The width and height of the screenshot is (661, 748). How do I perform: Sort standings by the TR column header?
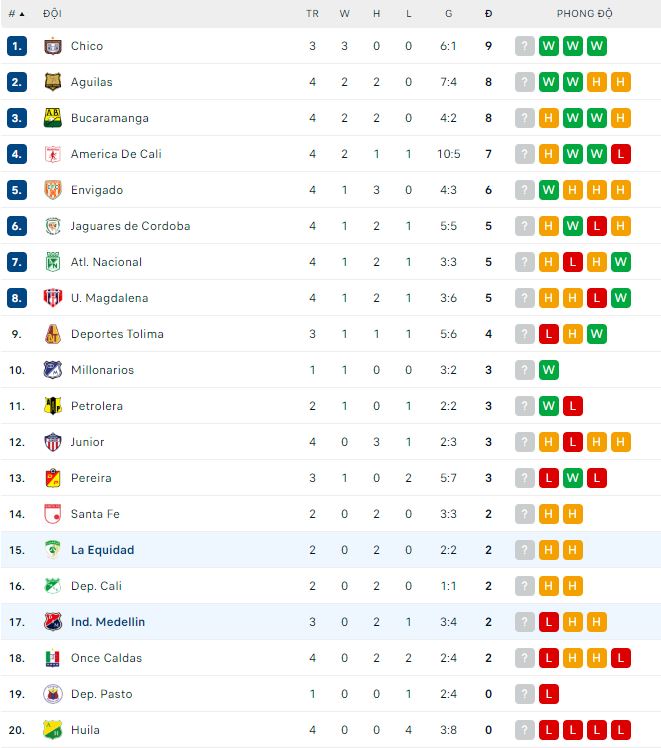pyautogui.click(x=312, y=14)
